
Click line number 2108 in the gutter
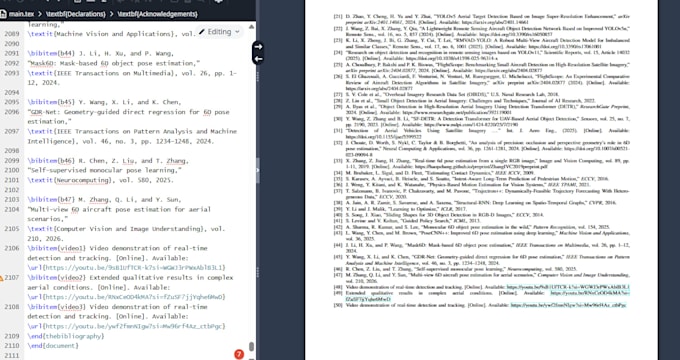[x=12, y=307]
